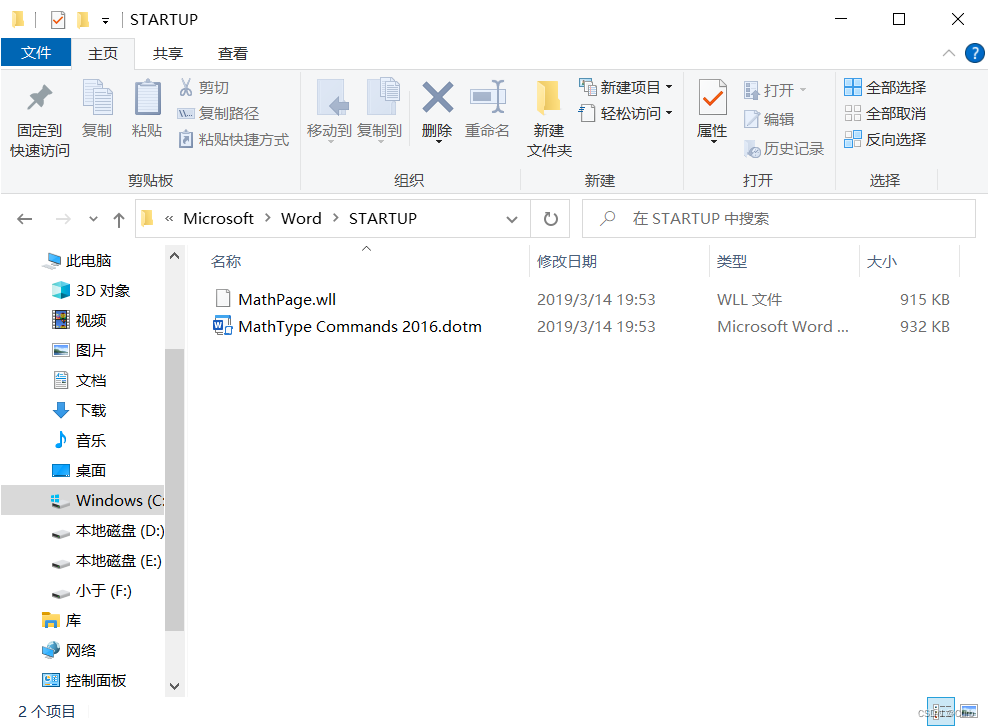Open Pictures (图片) in sidebar
Viewport: 989px width, 727px height.
pos(79,351)
